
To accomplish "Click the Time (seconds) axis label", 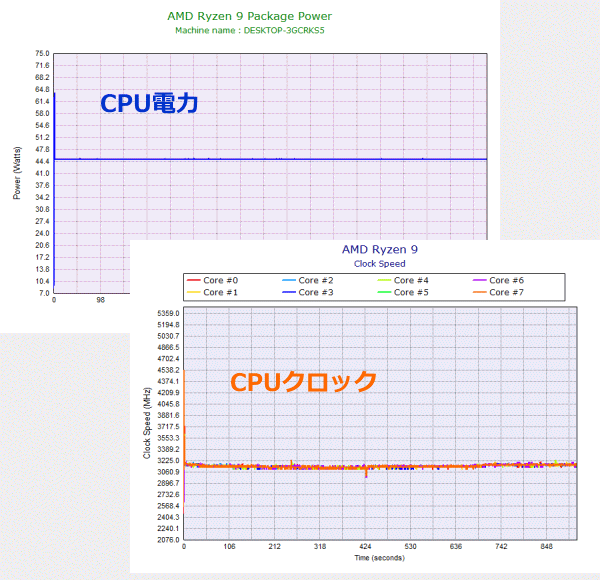I will pyautogui.click(x=380, y=558).
